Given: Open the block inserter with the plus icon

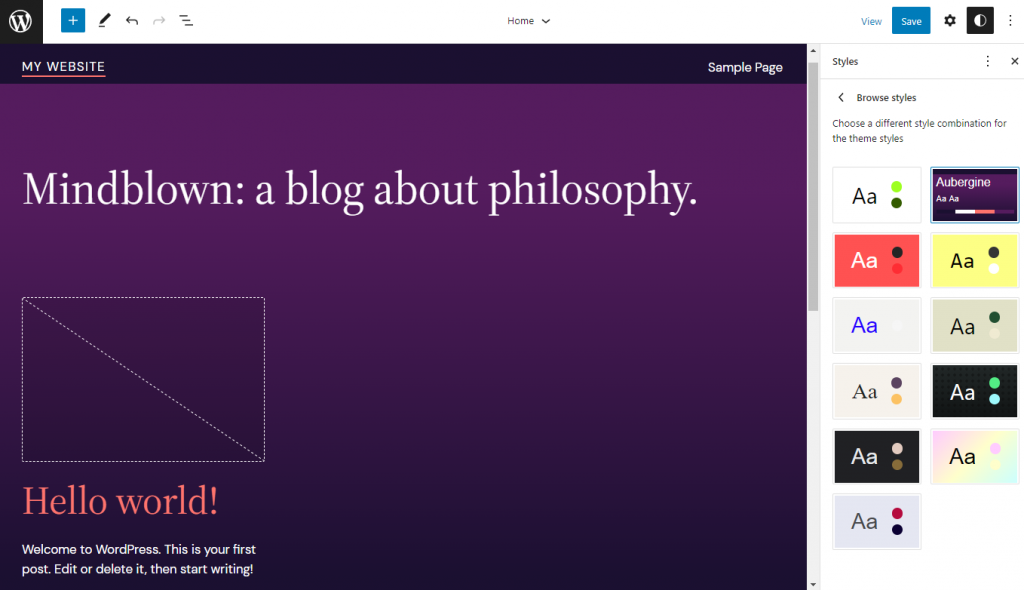Looking at the screenshot, I should (x=72, y=20).
